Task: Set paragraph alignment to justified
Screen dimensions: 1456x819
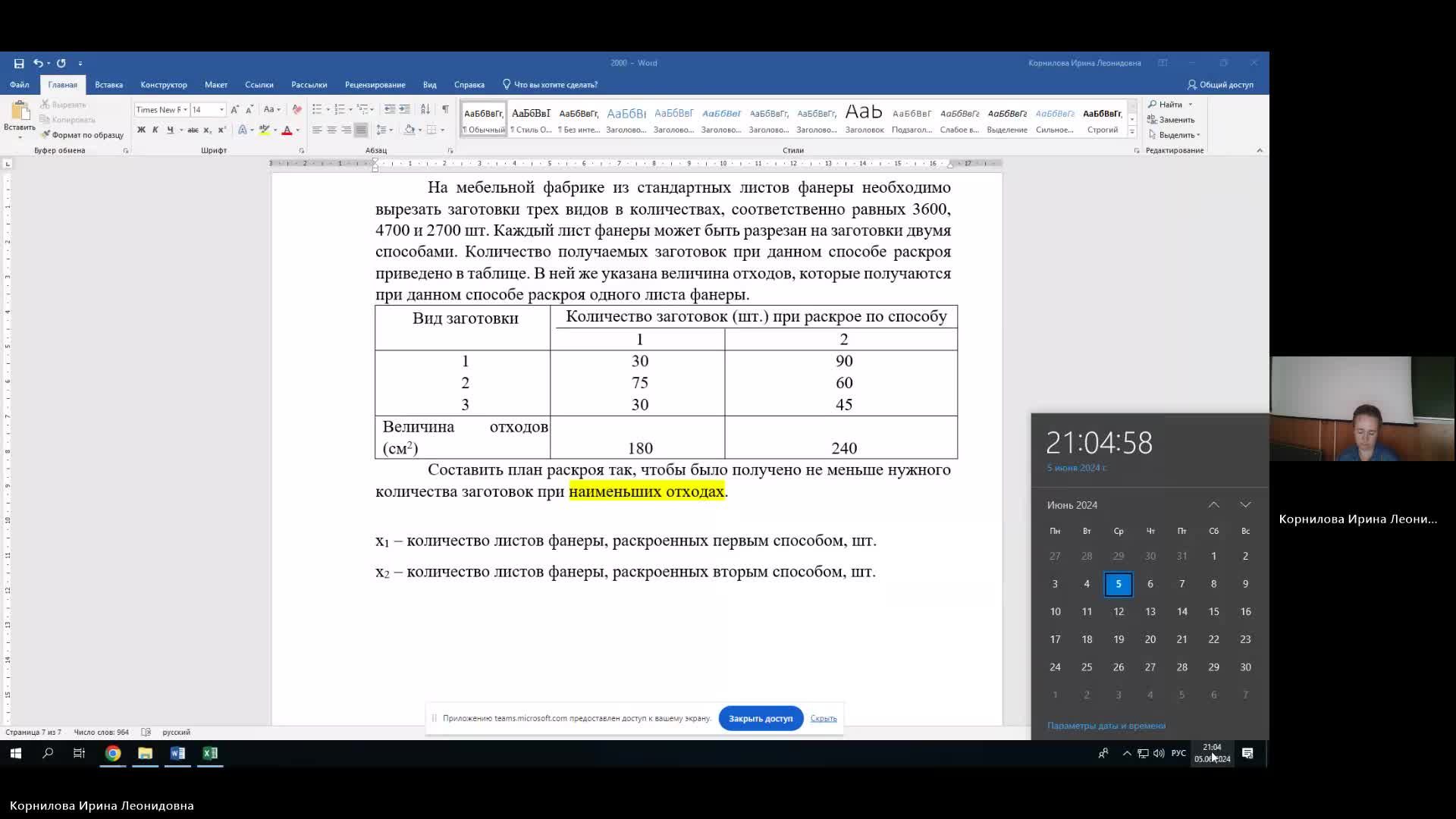Action: (x=361, y=130)
